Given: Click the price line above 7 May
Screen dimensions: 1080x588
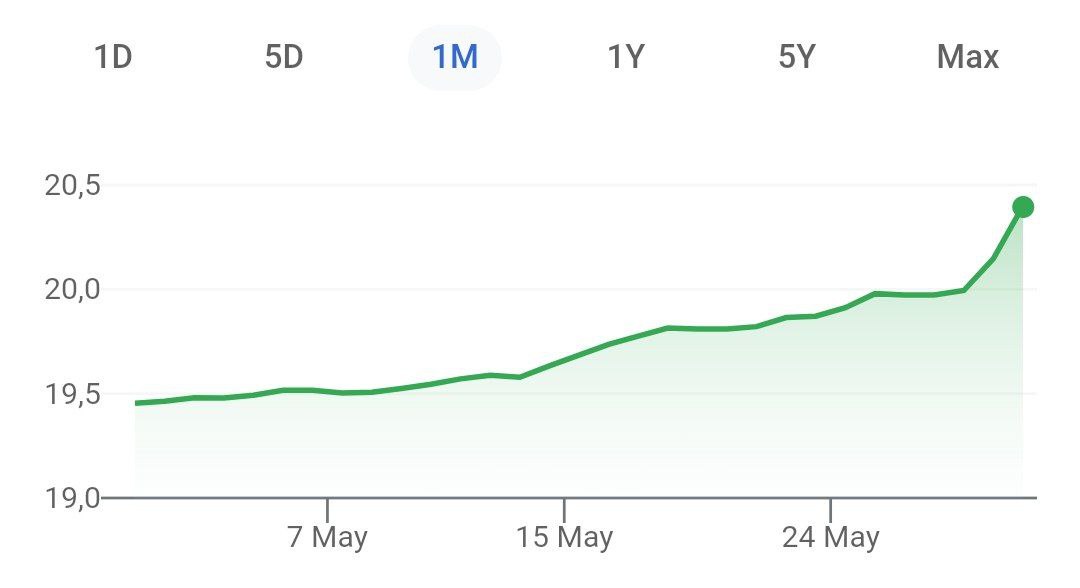Looking at the screenshot, I should pos(327,391).
